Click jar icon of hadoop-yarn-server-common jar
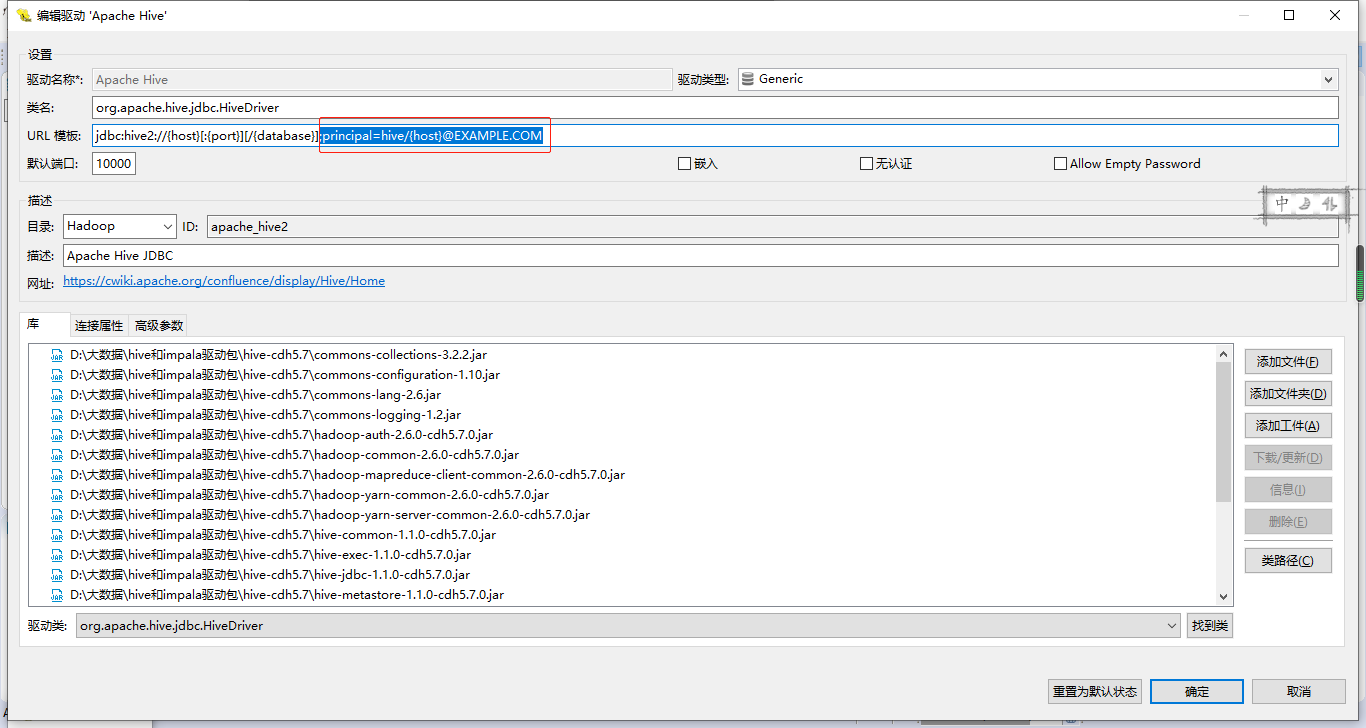Image resolution: width=1366 pixels, height=728 pixels. pos(58,515)
